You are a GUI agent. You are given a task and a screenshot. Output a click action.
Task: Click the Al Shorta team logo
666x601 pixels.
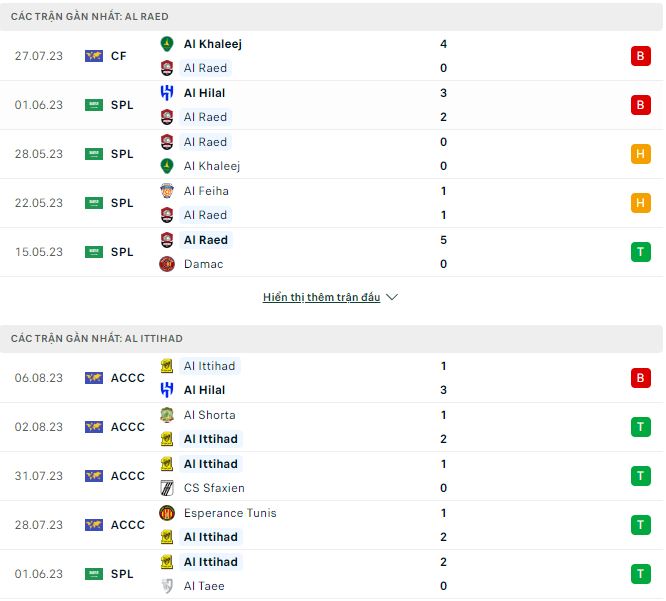click(167, 415)
